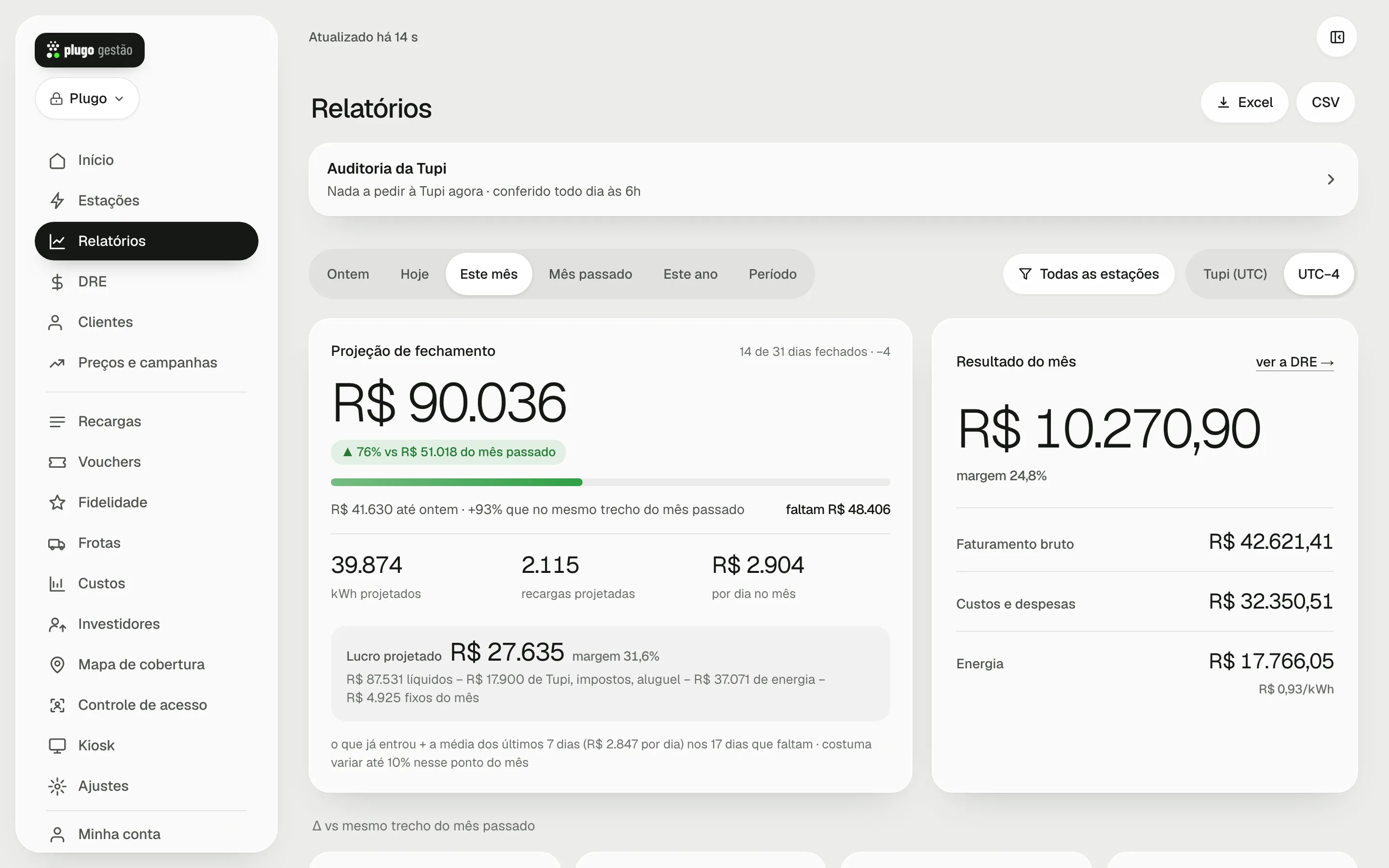Click the 76% vs mês passado badge
The width and height of the screenshot is (1389, 868).
tap(448, 452)
